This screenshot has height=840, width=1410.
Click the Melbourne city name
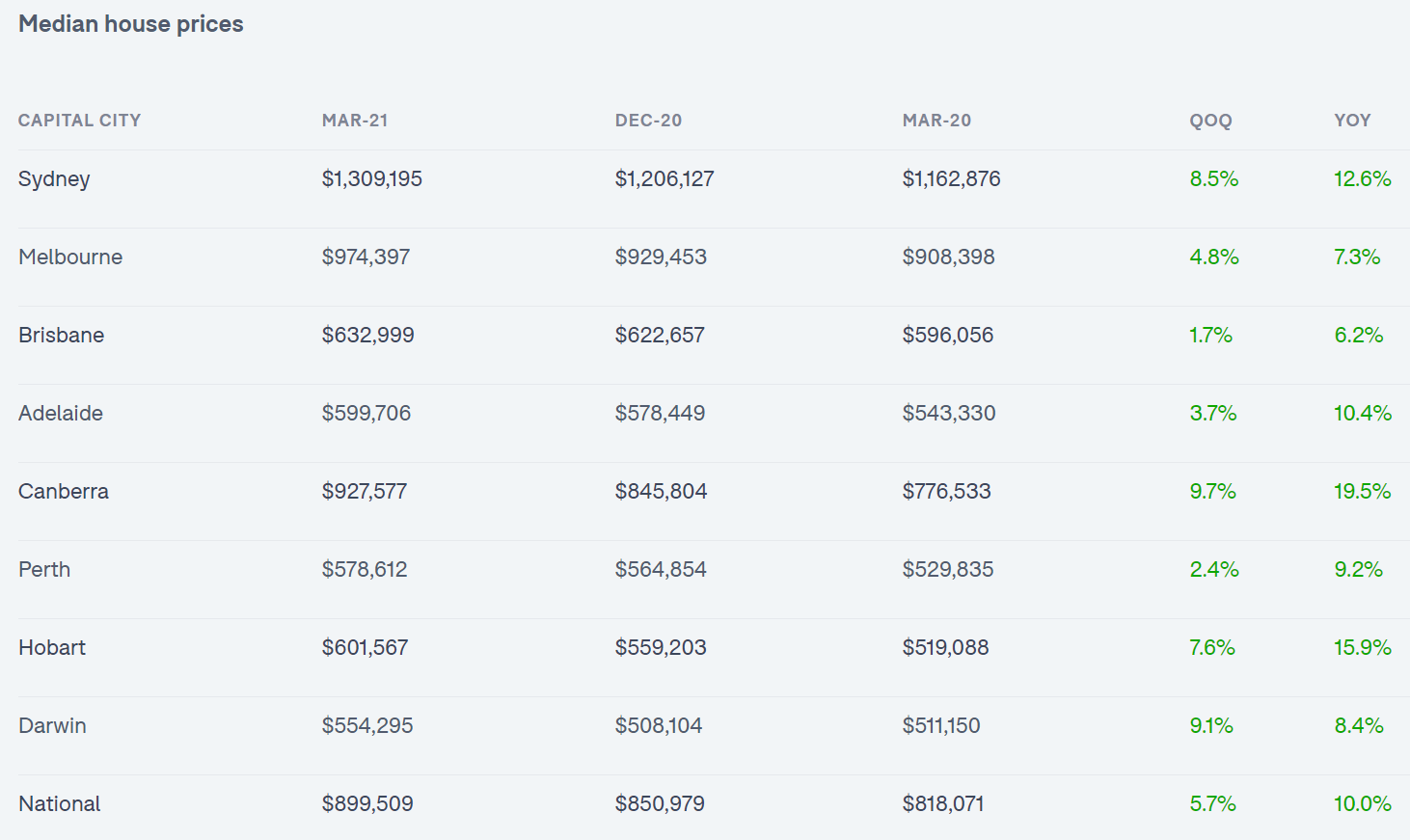pos(70,257)
